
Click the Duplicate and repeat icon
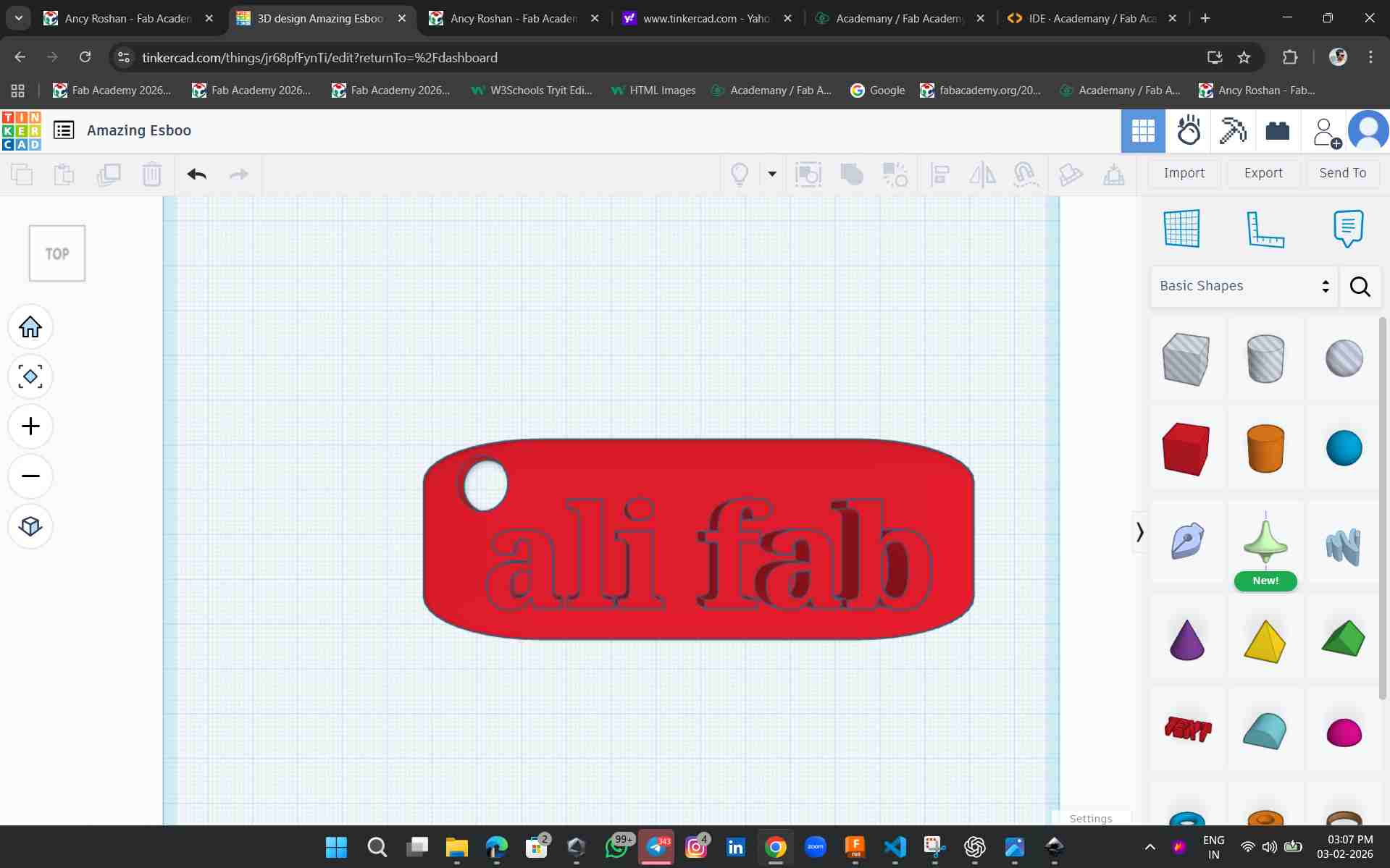click(x=109, y=174)
